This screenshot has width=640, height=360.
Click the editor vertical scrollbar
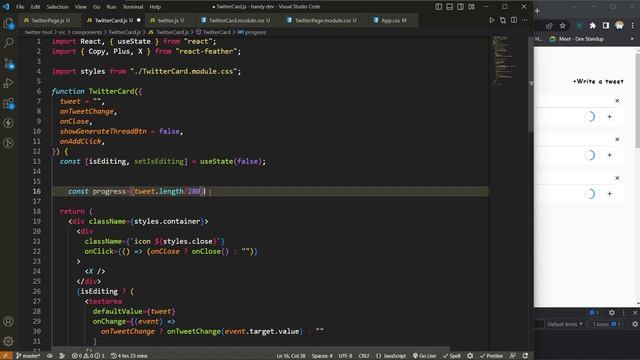[x=531, y=84]
